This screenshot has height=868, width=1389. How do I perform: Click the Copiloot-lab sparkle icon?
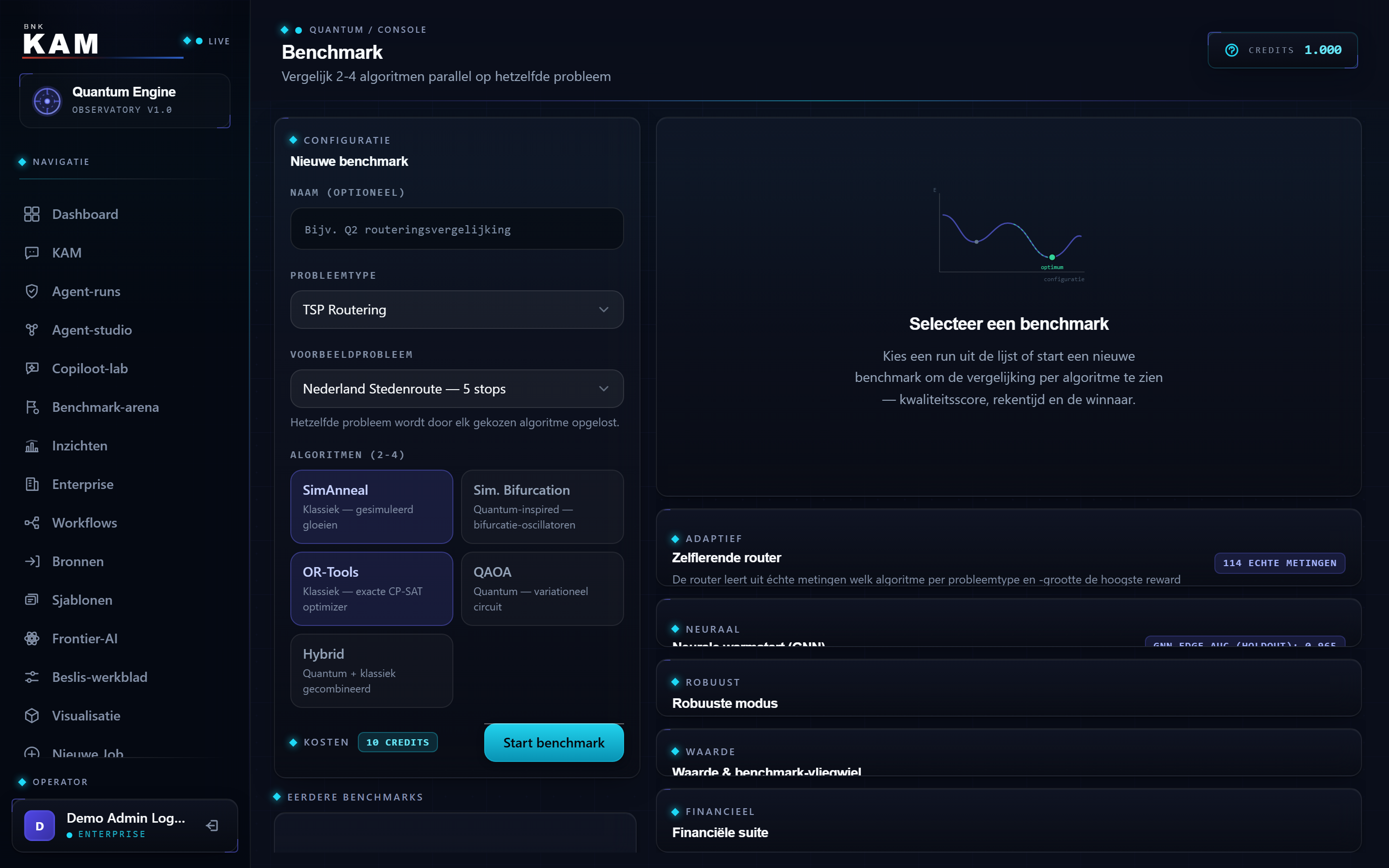click(x=31, y=368)
